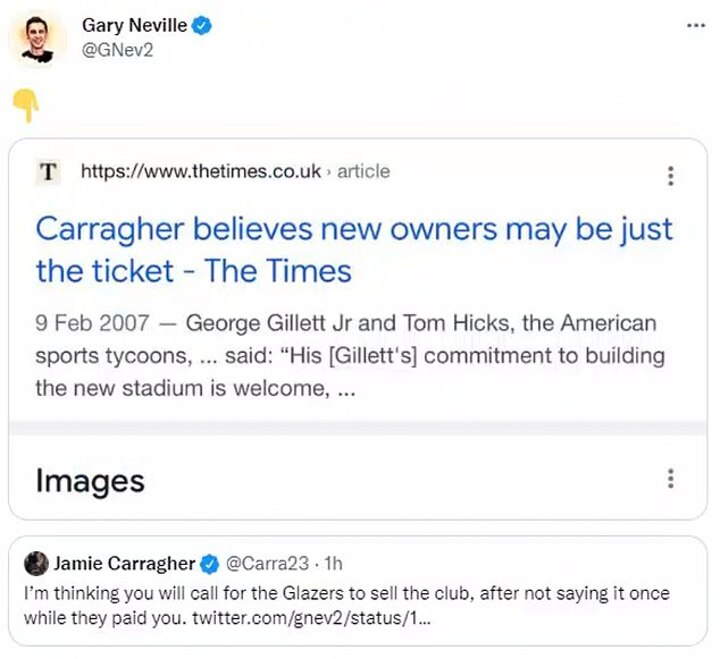The width and height of the screenshot is (720, 659).
Task: Open the search result's three-dot options
Action: [x=670, y=176]
